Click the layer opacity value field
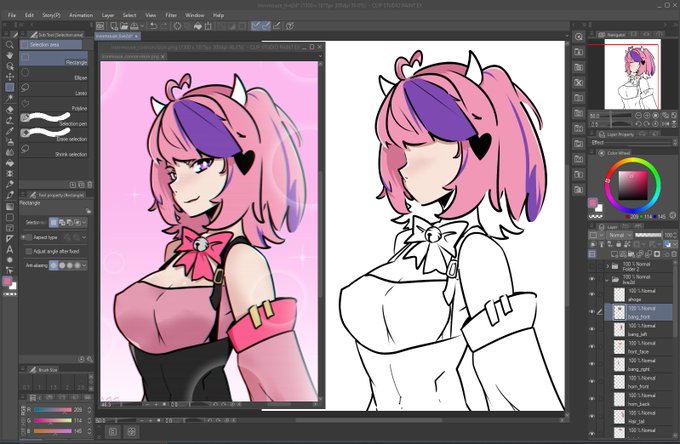Viewport: 680px width, 444px height. [668, 235]
